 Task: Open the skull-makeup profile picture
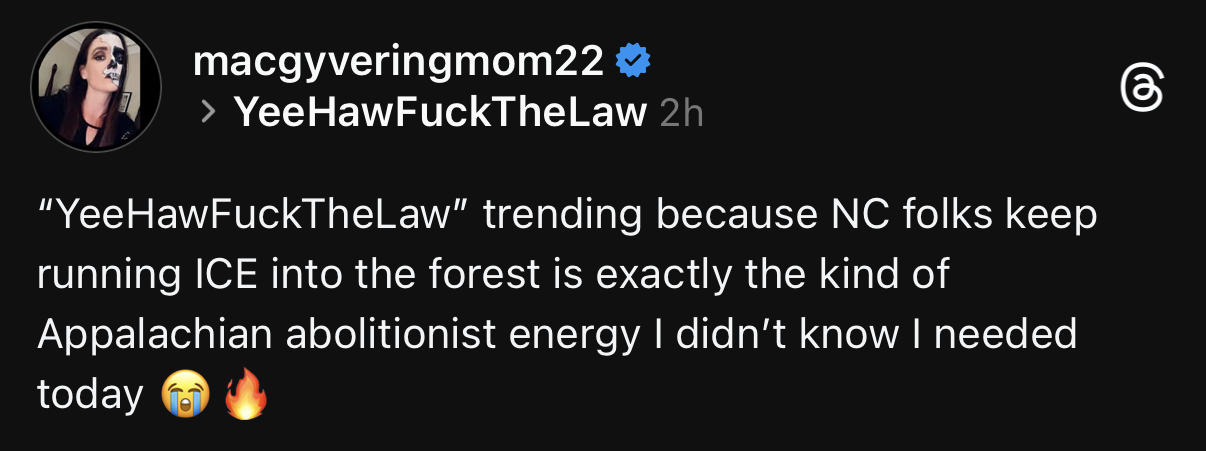[96, 87]
